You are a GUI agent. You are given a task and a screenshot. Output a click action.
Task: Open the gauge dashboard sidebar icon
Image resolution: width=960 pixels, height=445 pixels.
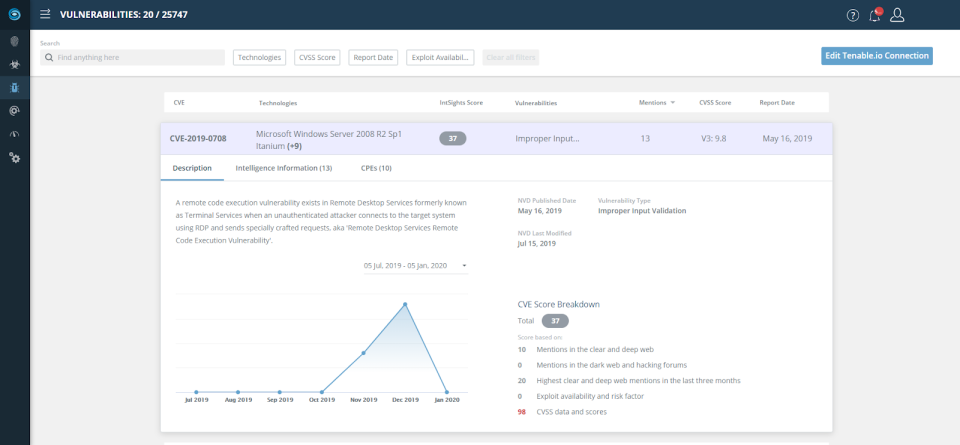point(15,134)
